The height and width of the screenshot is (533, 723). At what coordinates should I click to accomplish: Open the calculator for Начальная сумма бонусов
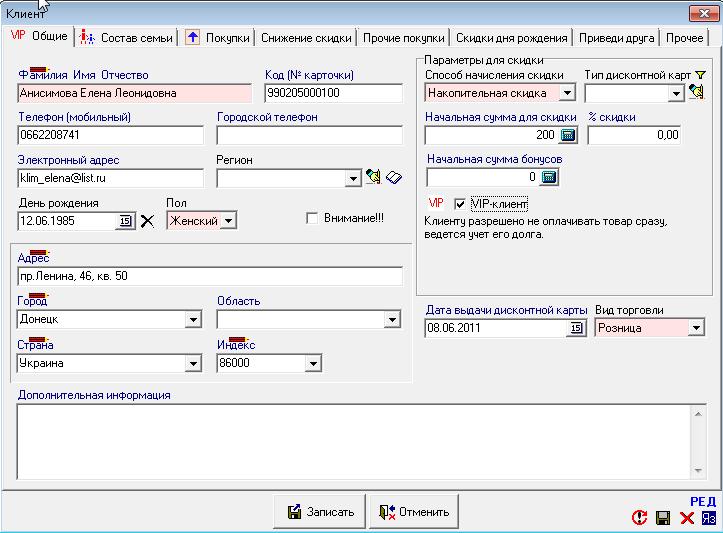coord(548,177)
